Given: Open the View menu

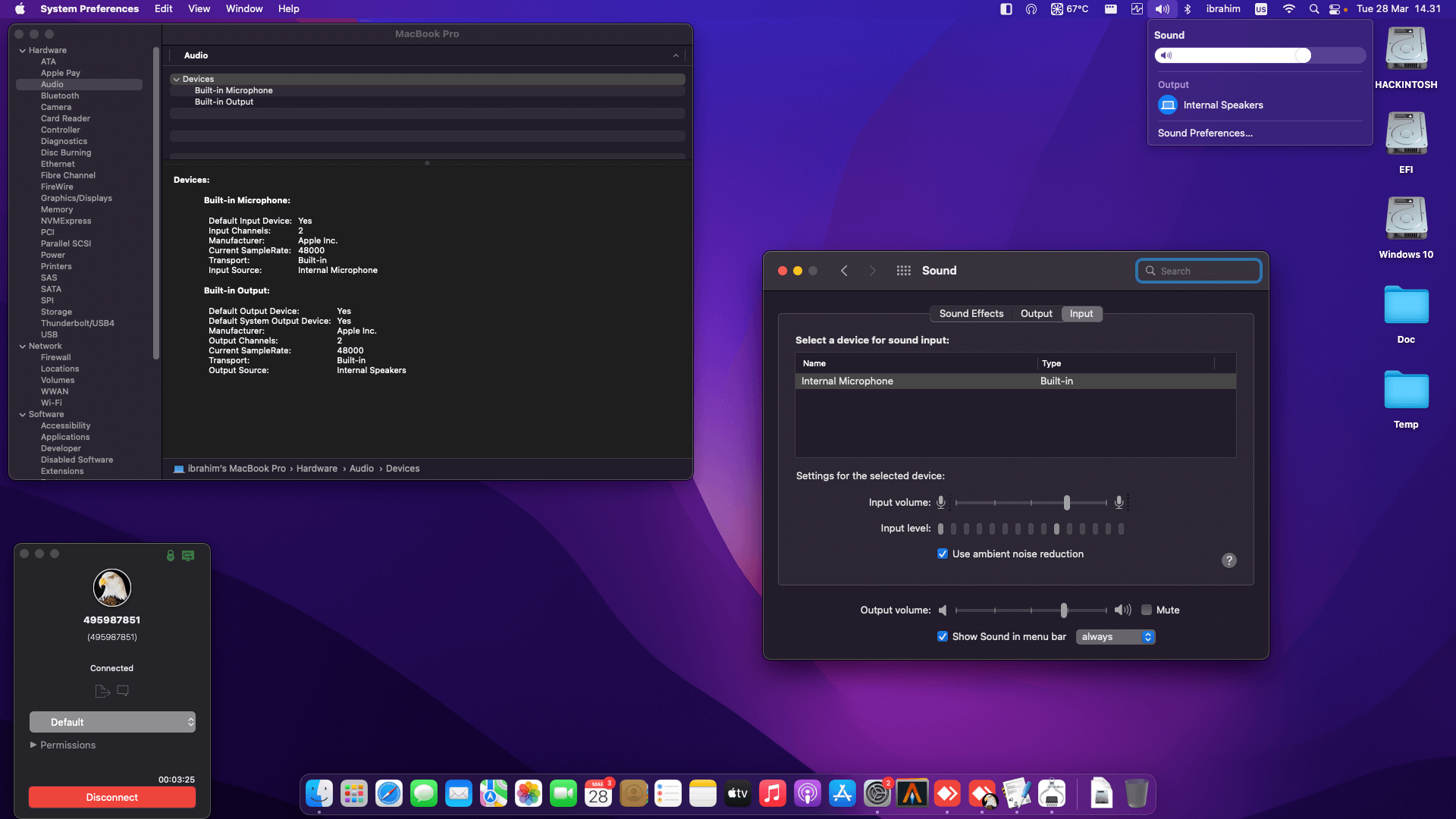Looking at the screenshot, I should (x=199, y=9).
